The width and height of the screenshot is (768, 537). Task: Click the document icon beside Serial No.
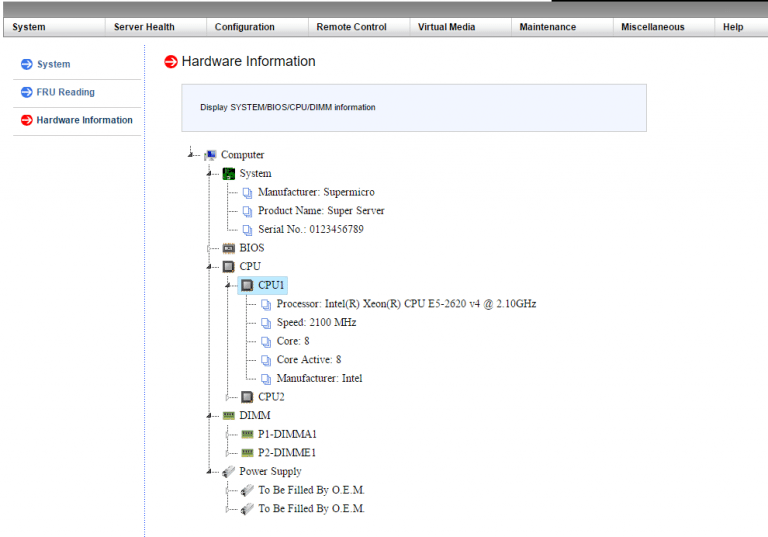click(x=247, y=230)
